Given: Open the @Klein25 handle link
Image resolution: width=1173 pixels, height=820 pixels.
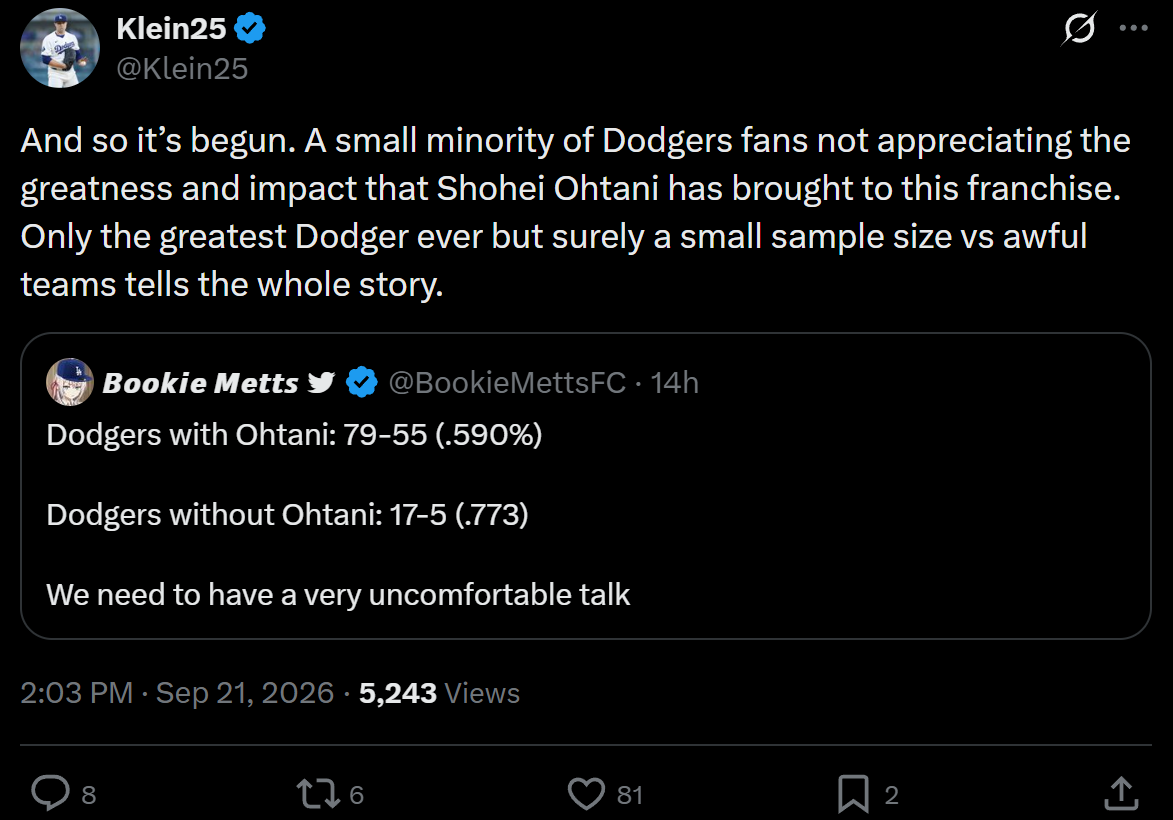Looking at the screenshot, I should [182, 69].
